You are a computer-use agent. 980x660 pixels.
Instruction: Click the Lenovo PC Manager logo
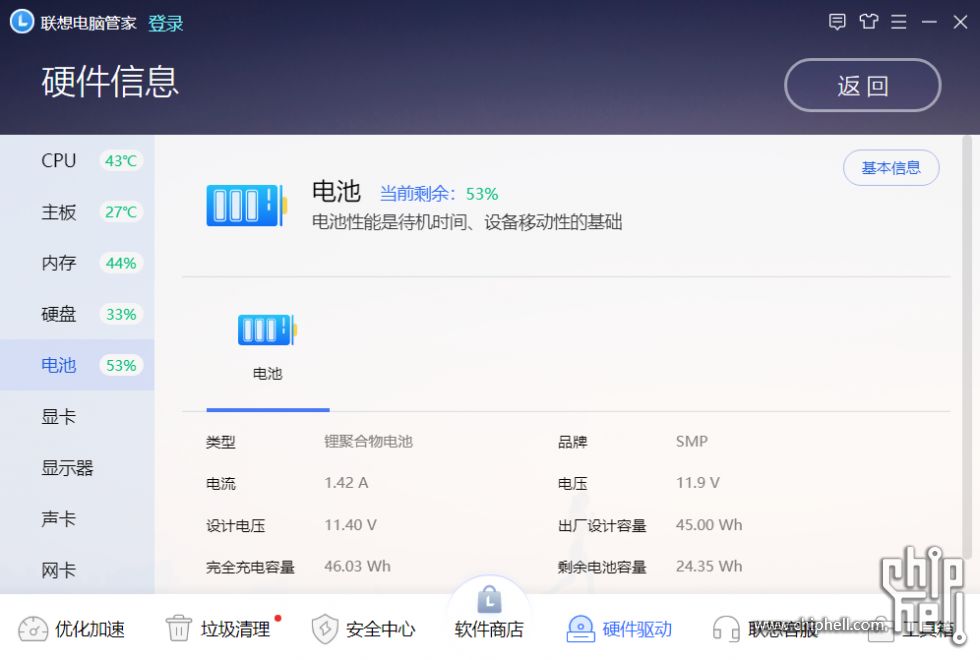[21, 21]
